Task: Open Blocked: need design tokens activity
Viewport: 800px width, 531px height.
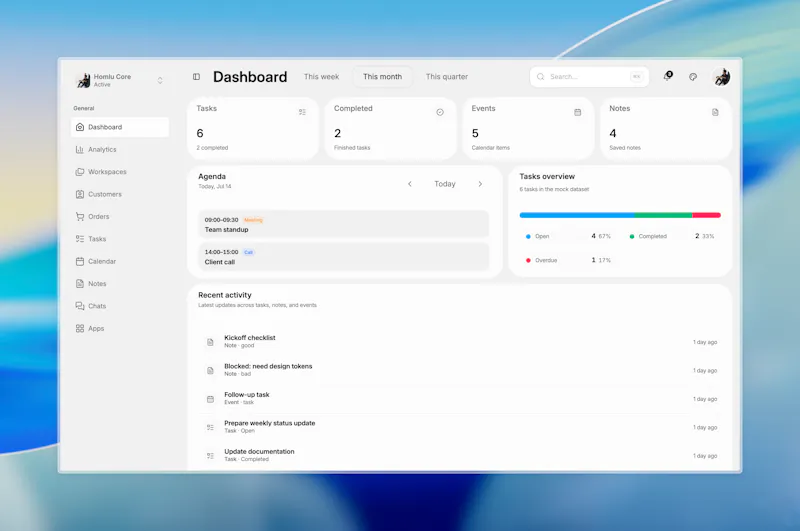Action: [x=459, y=370]
